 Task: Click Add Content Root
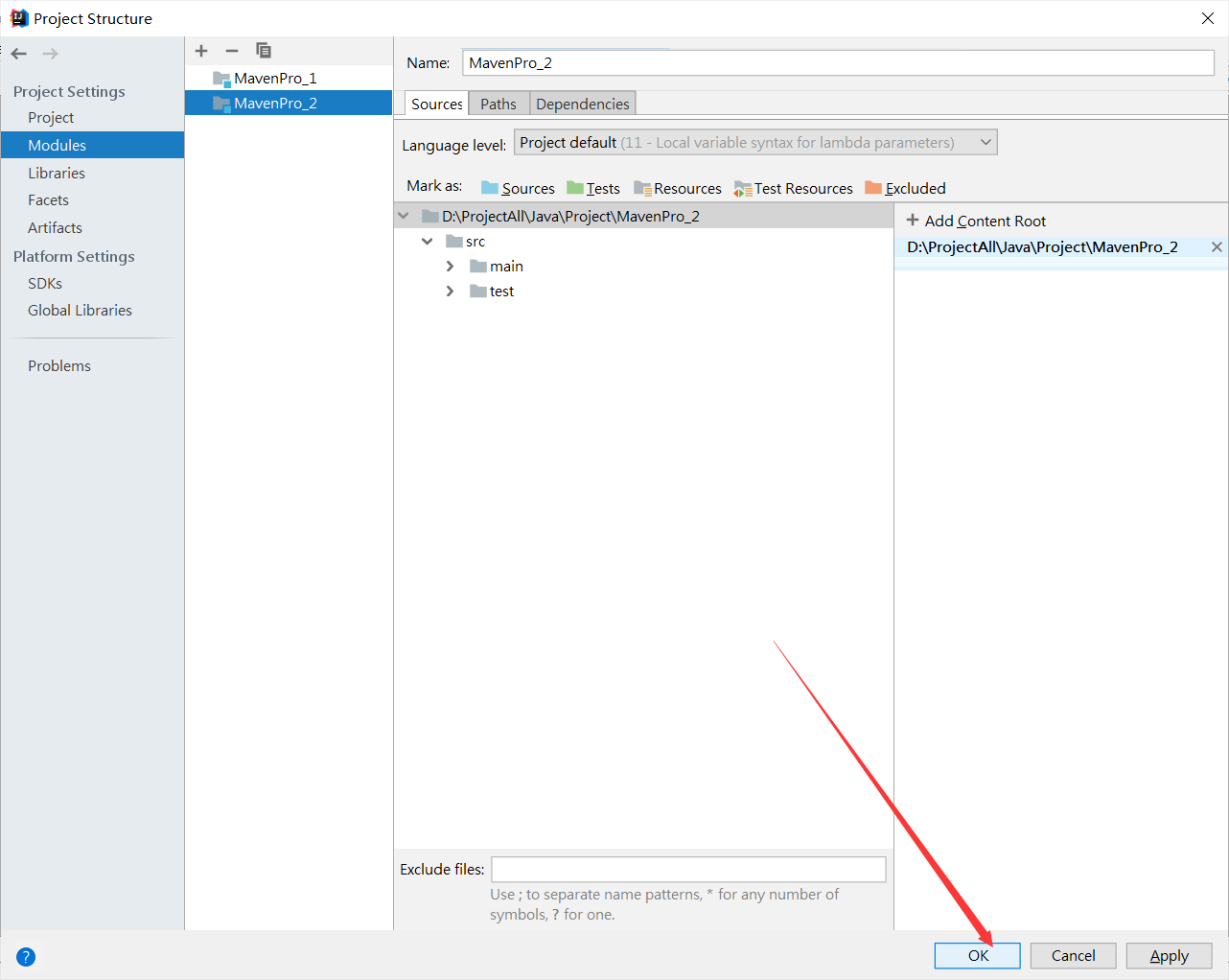(976, 221)
